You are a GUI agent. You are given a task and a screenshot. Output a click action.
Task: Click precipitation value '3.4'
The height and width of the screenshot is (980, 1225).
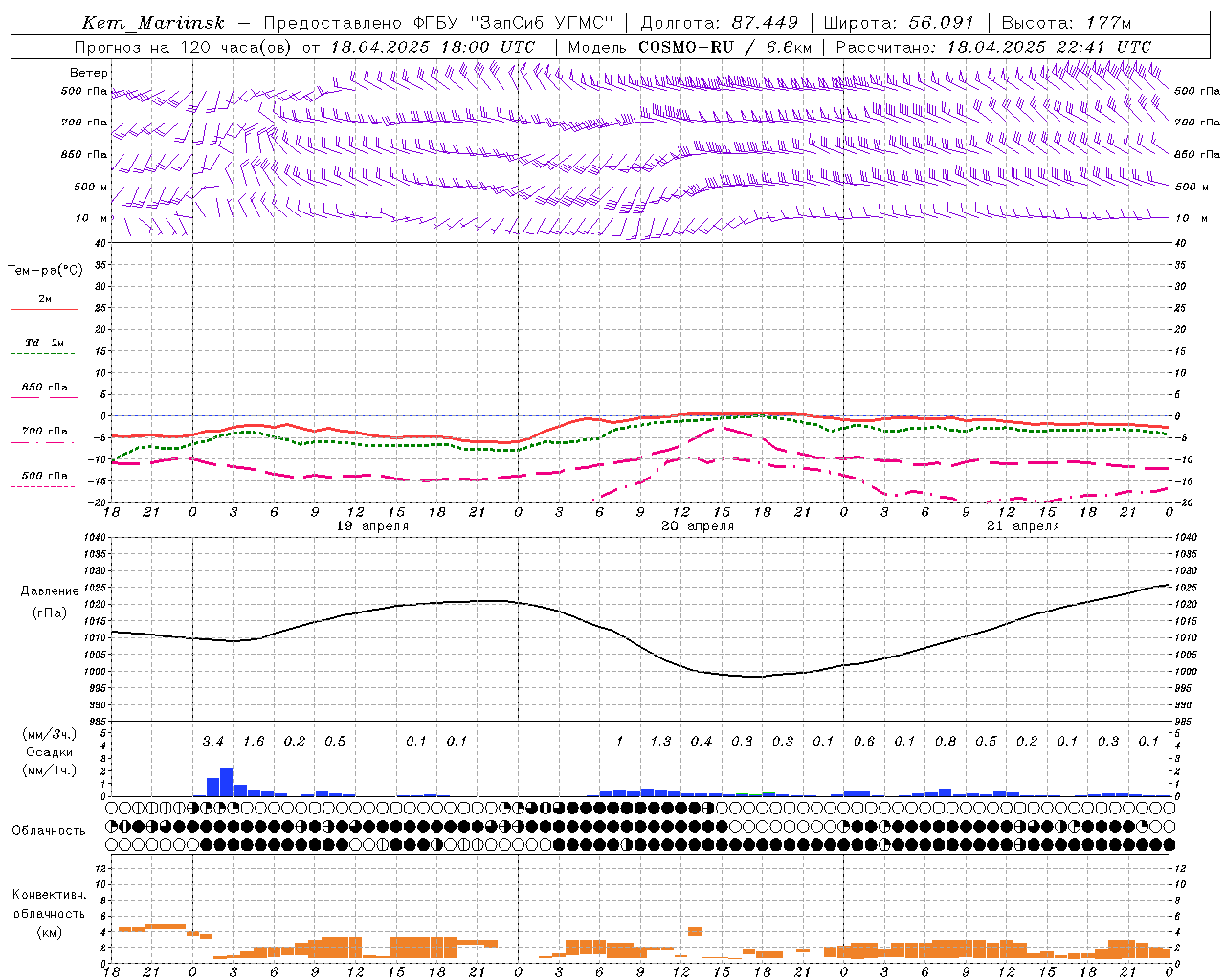click(212, 742)
